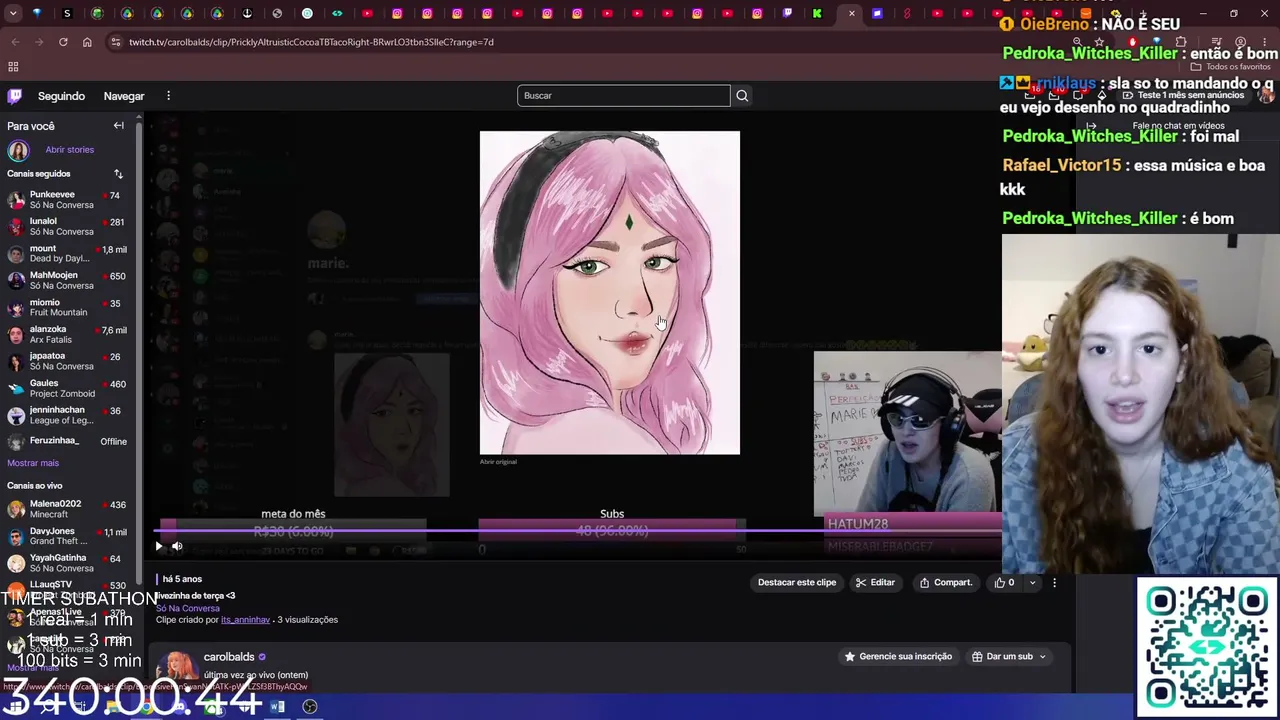The height and width of the screenshot is (720, 1280).
Task: Reload the browser page
Action: (63, 42)
